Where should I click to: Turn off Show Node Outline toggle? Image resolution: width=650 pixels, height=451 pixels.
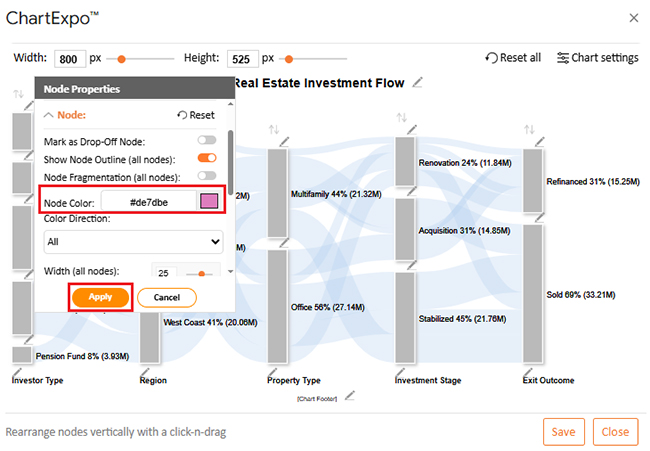click(207, 158)
